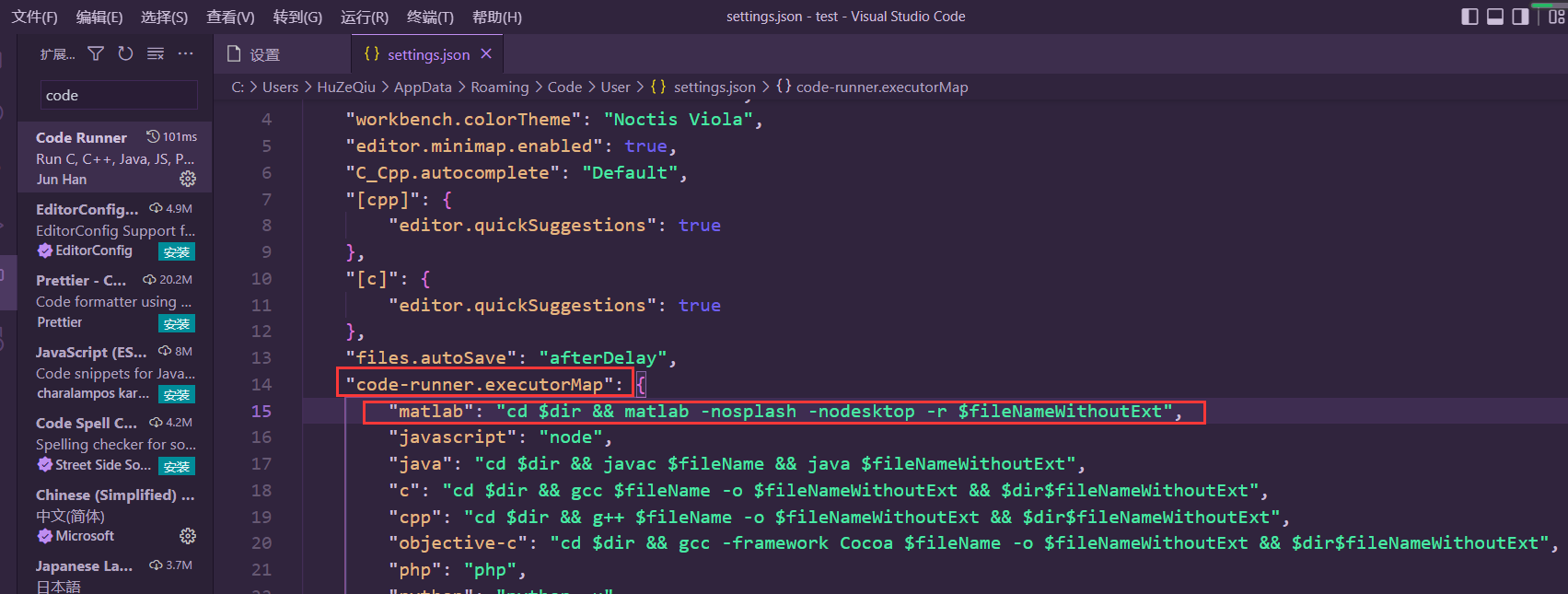Image resolution: width=1568 pixels, height=594 pixels.
Task: Toggle bottom panel layout icon
Action: point(1495,17)
